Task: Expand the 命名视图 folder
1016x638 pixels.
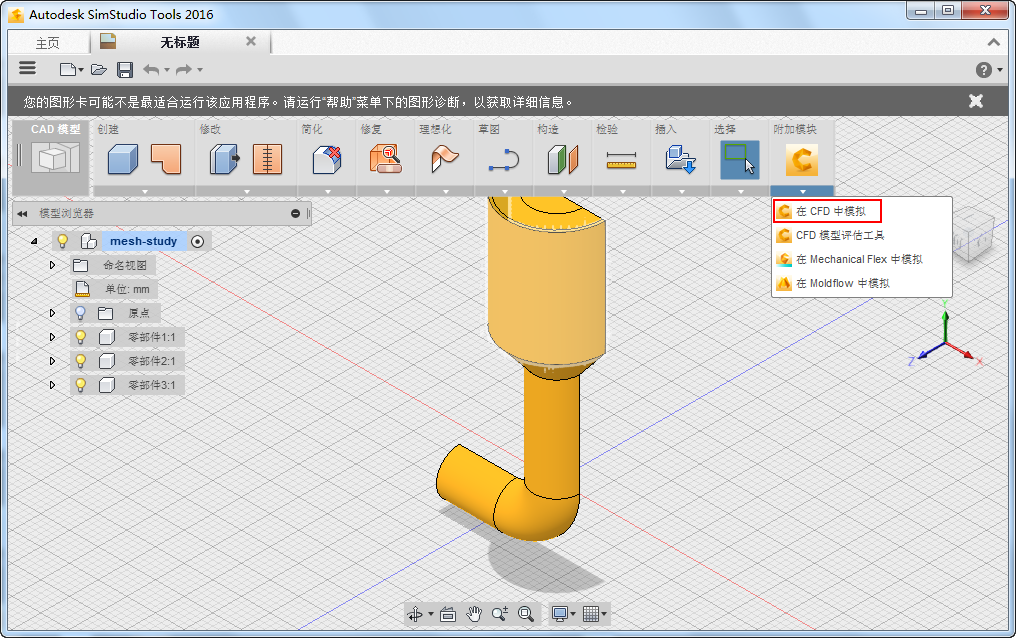Action: pos(52,265)
